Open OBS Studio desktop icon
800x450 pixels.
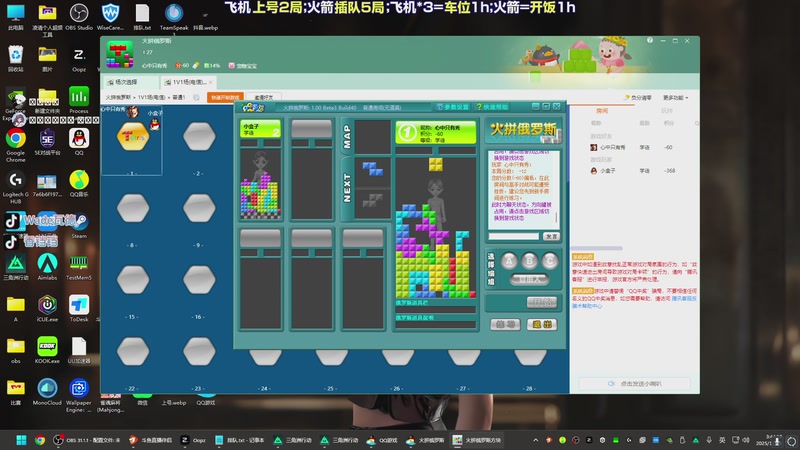[79, 16]
